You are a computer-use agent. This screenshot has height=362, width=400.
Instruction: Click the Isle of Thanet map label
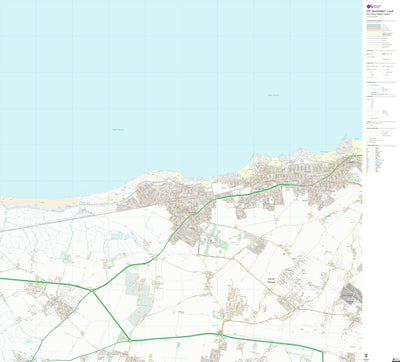[x=272, y=280]
